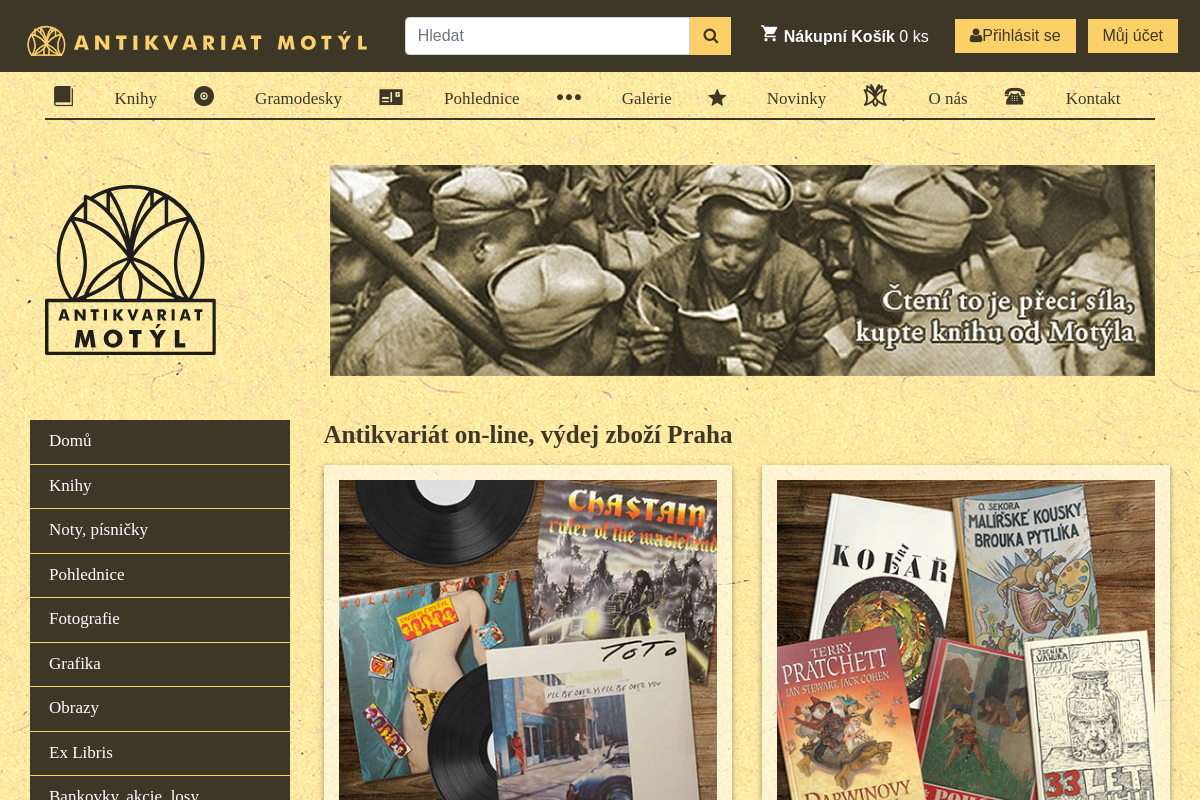Viewport: 1200px width, 800px height.
Task: Click the Přihlásit se button
Action: [1015, 36]
